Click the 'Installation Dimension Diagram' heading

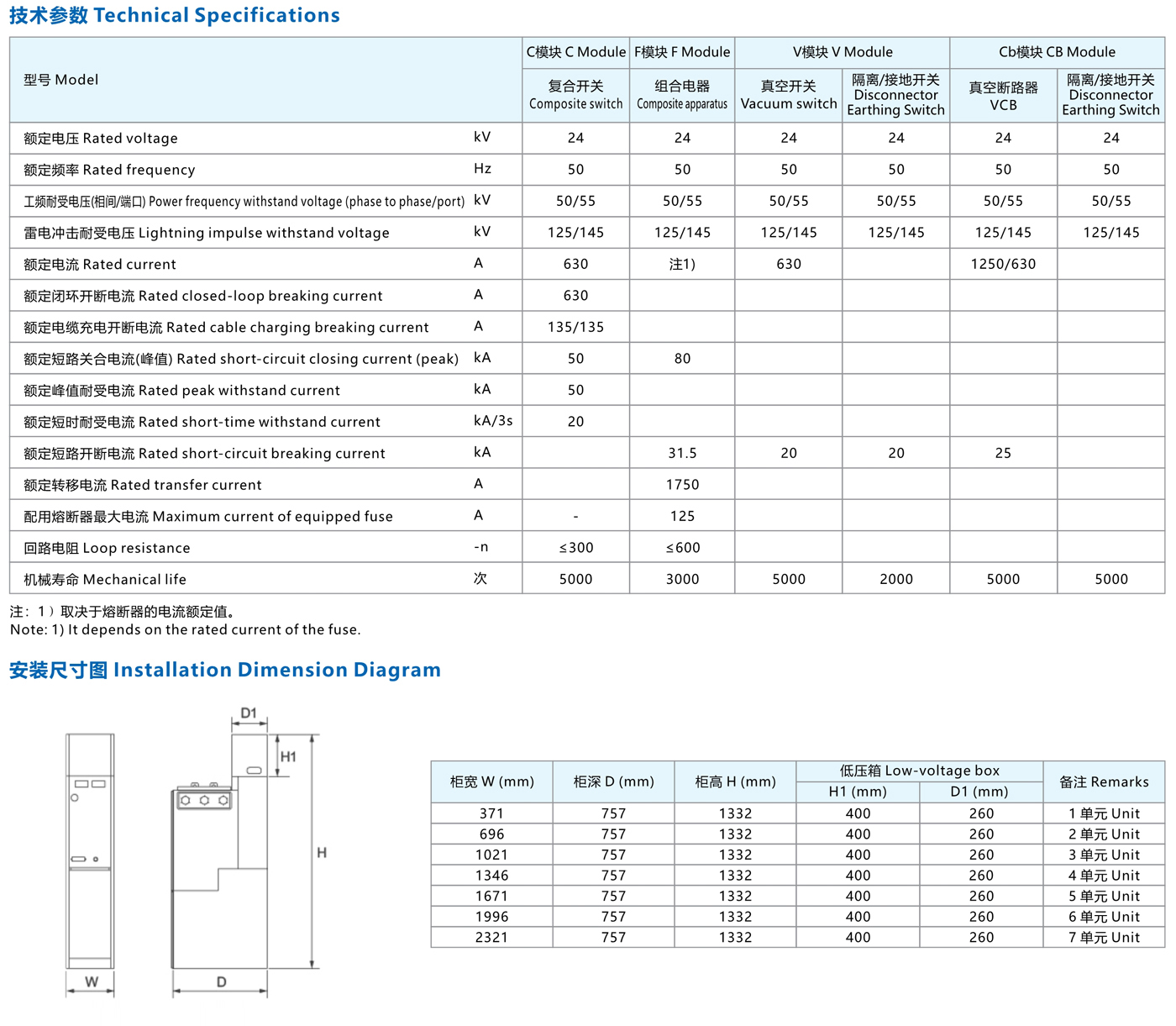click(225, 670)
